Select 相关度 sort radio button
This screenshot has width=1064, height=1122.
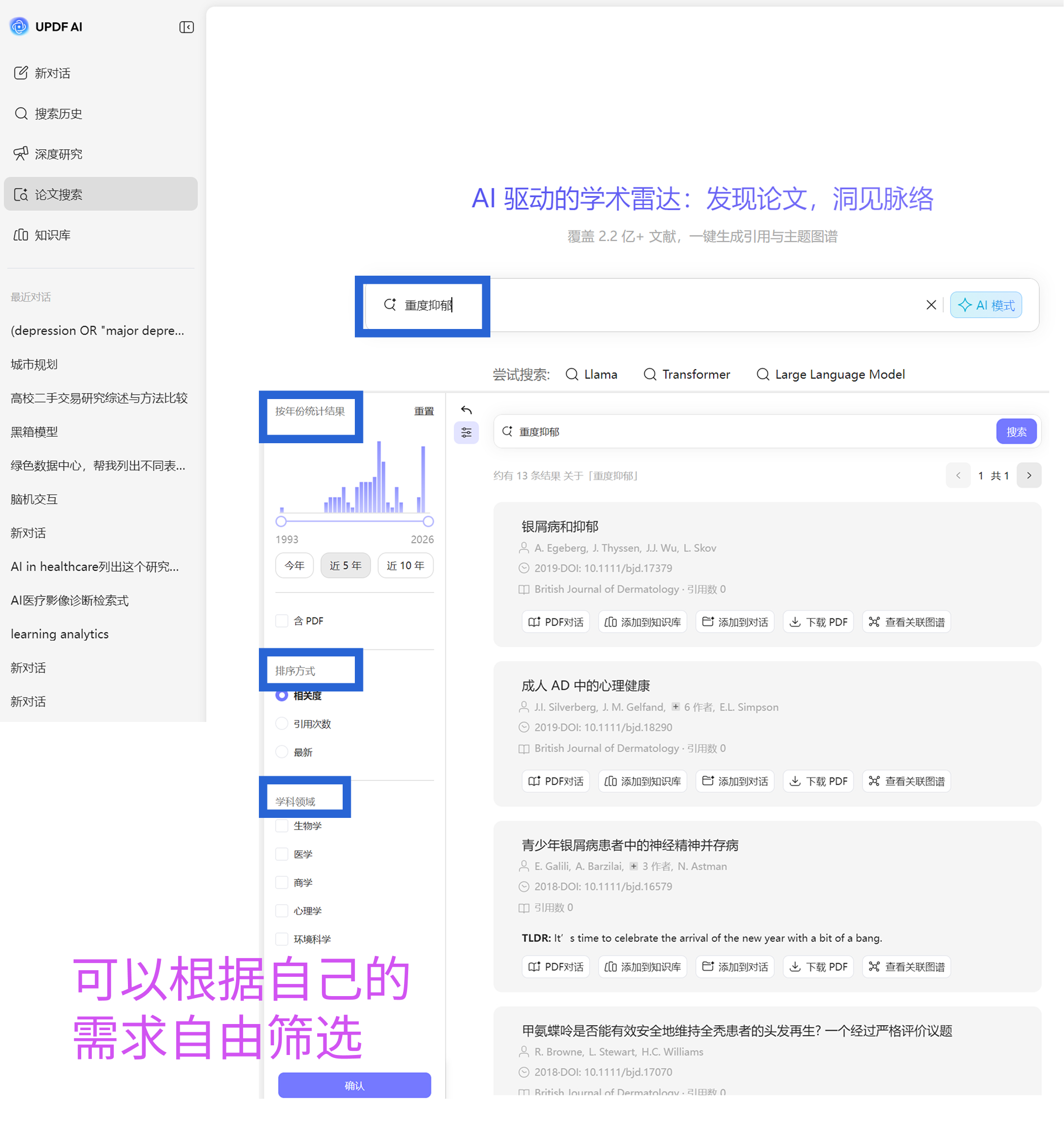[x=281, y=696]
